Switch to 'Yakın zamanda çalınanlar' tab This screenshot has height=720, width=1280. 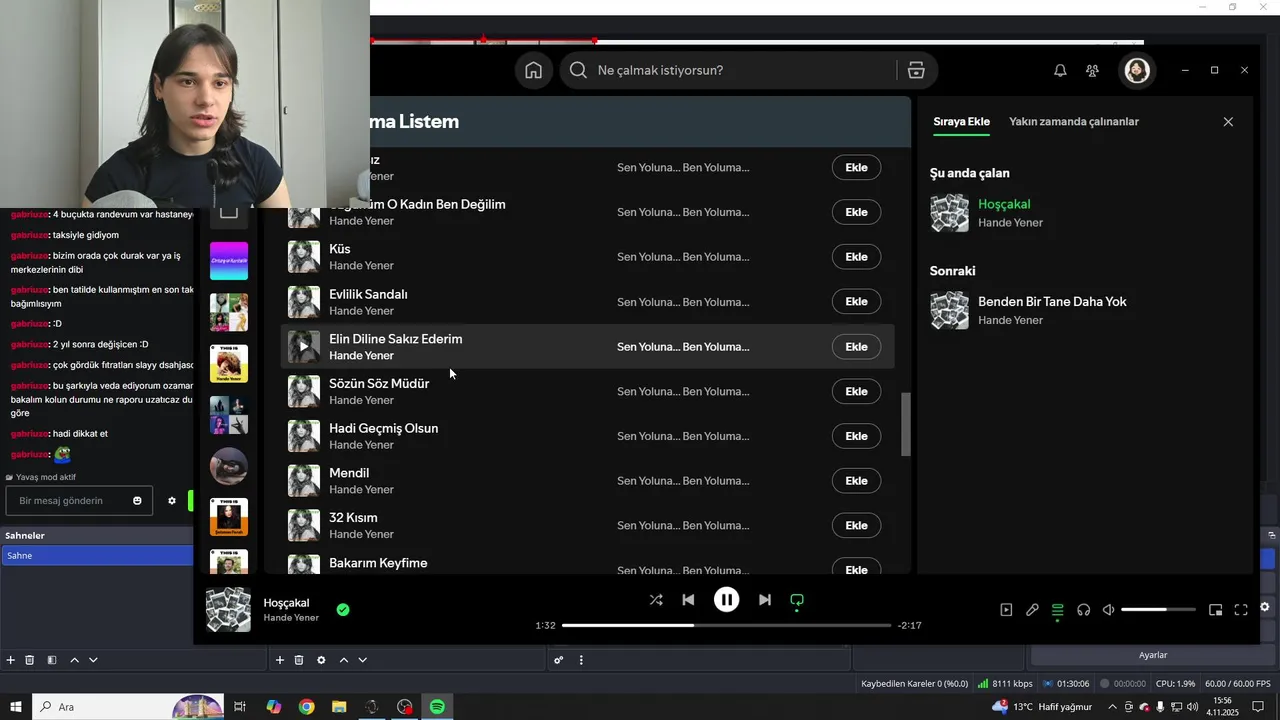(x=1074, y=122)
